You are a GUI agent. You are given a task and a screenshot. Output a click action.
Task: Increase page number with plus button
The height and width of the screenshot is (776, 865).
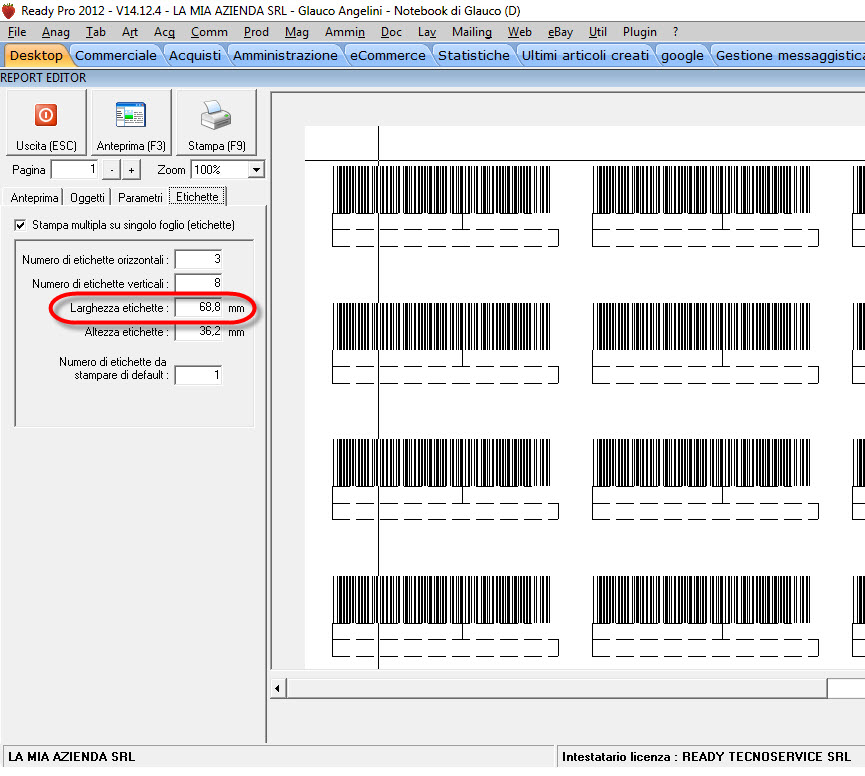coord(131,170)
